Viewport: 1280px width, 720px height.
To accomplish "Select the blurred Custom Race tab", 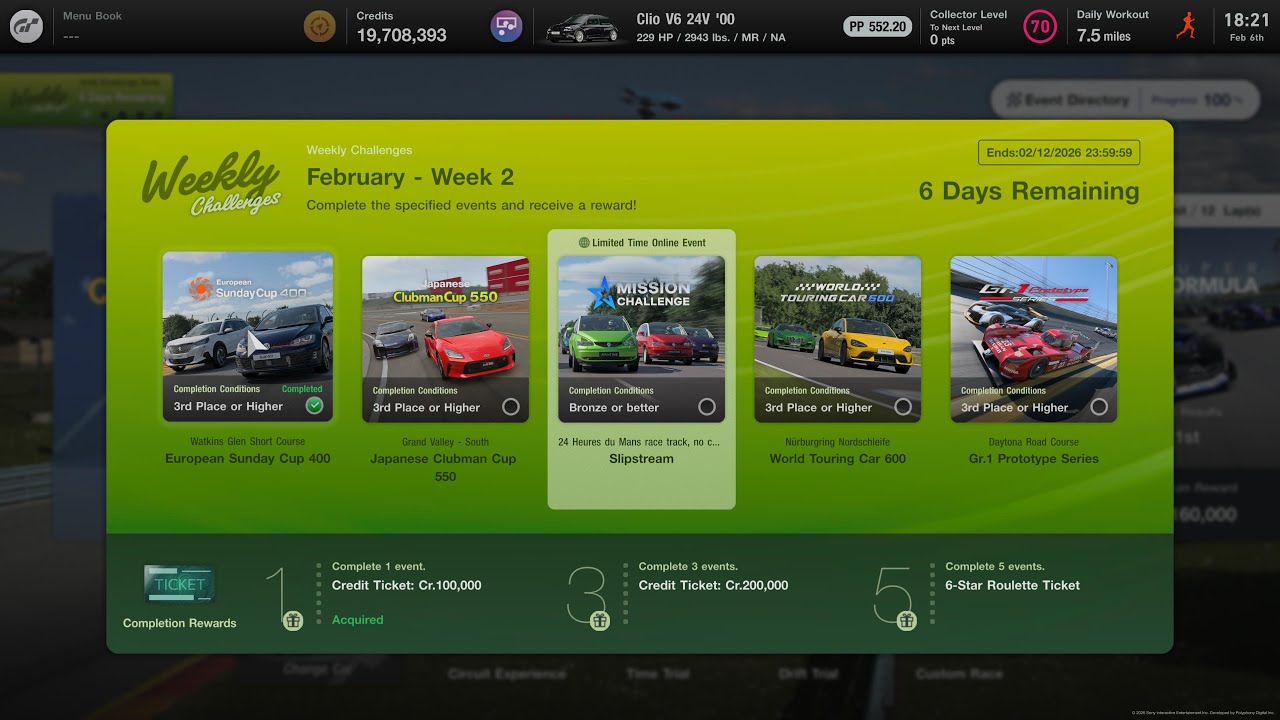I will tap(959, 674).
